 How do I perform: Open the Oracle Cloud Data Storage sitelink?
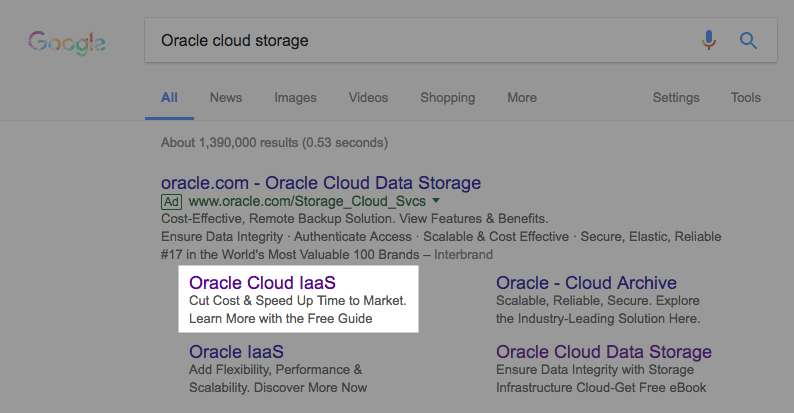pyautogui.click(x=603, y=352)
